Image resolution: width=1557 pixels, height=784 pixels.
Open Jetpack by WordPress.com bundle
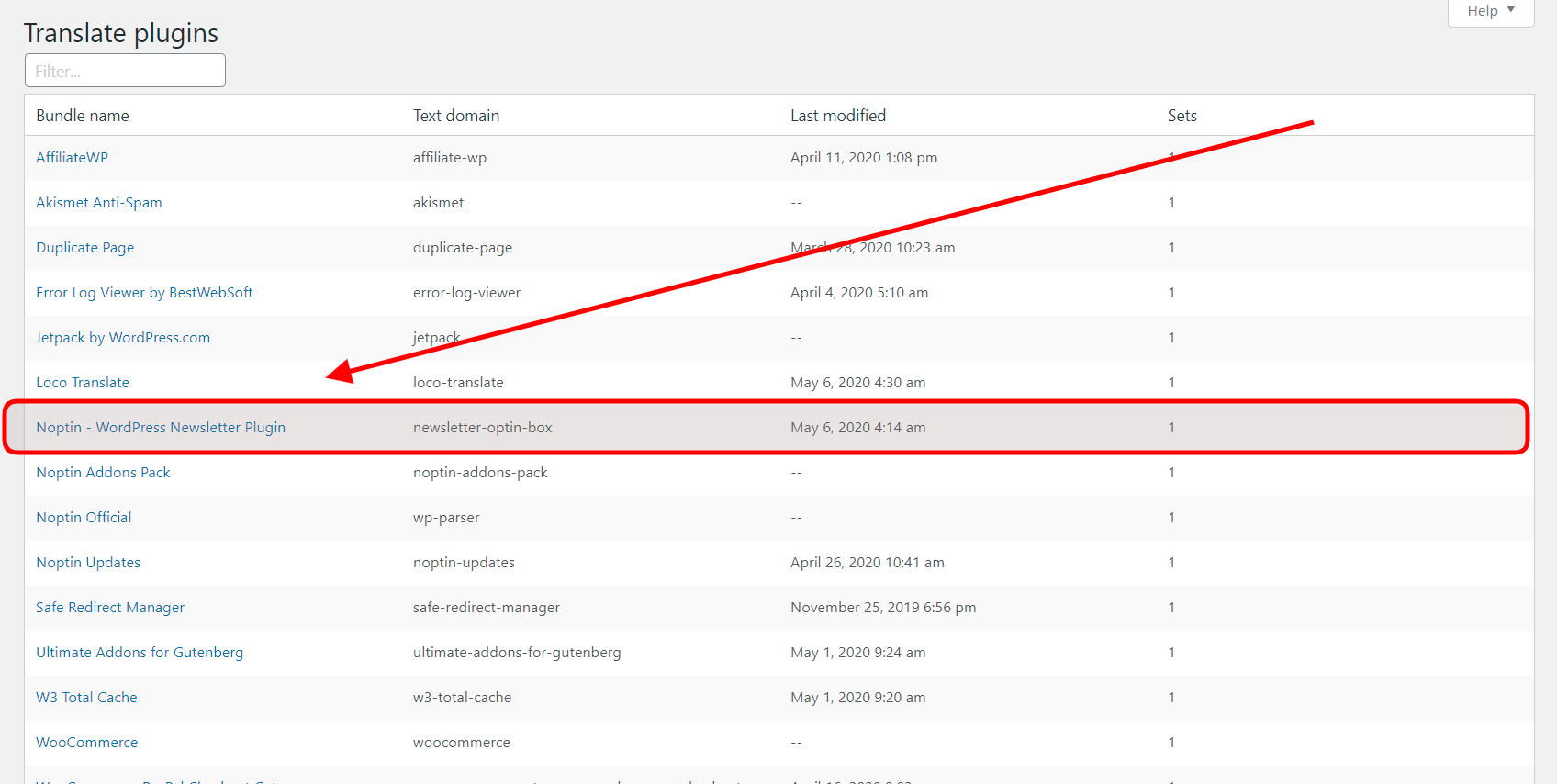coord(123,338)
